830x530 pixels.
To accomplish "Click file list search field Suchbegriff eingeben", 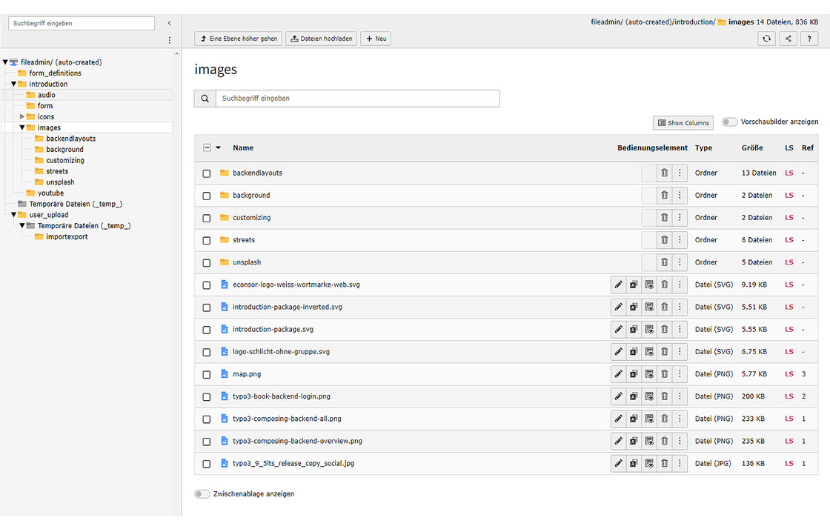I will (357, 98).
